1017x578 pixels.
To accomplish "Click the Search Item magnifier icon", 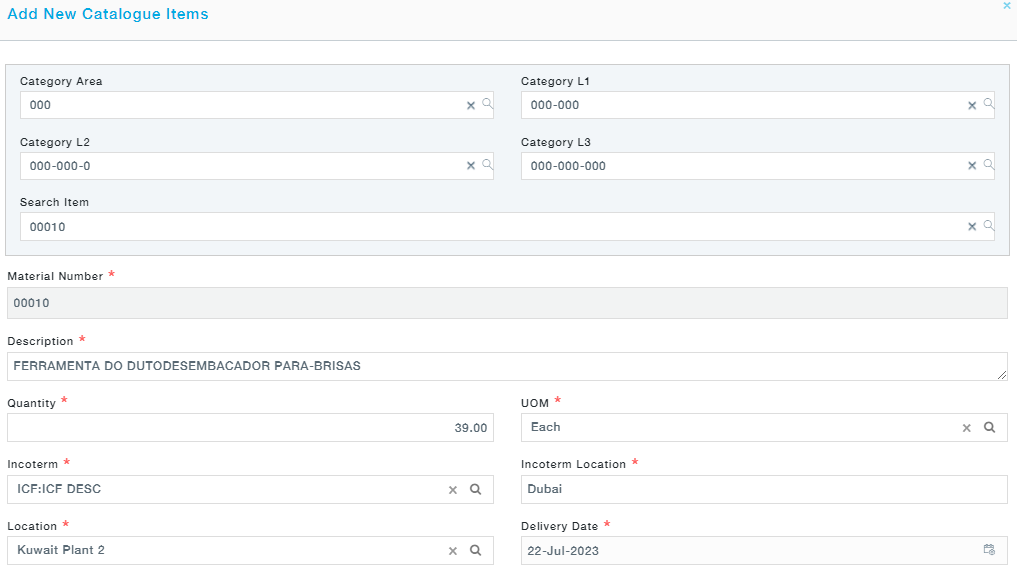I will [988, 225].
